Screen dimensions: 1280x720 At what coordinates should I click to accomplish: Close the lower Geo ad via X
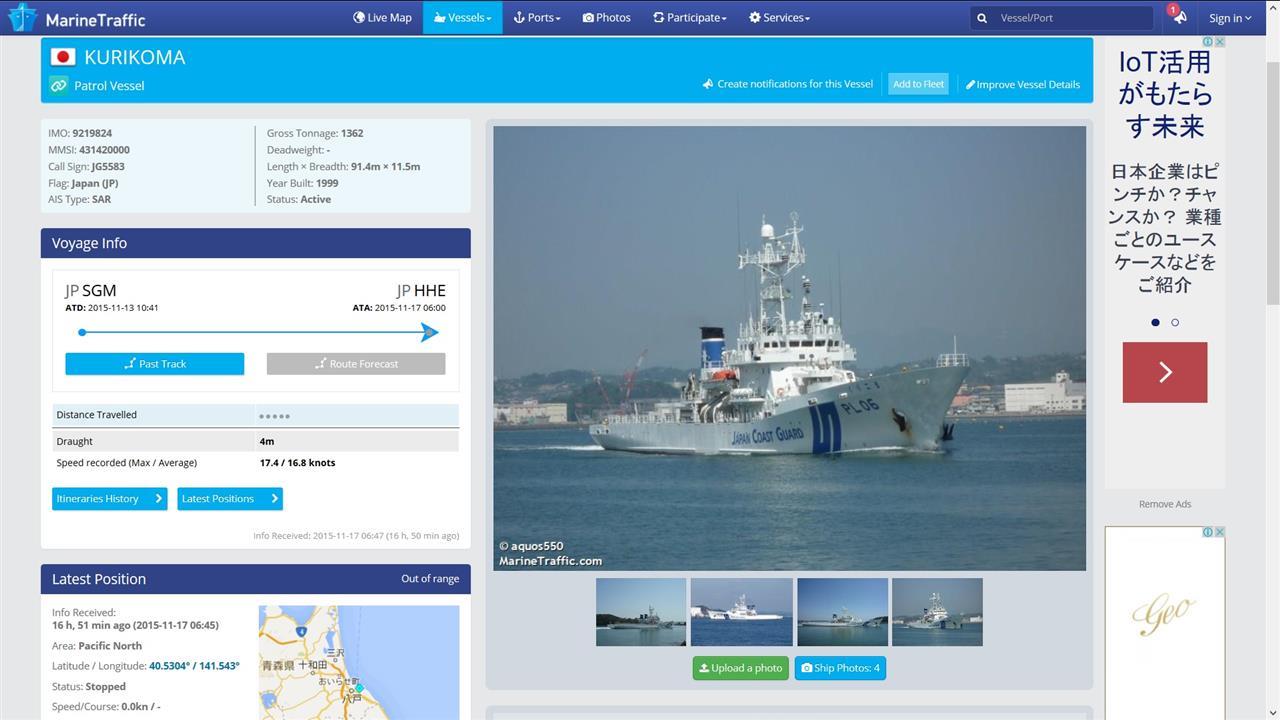point(1219,532)
